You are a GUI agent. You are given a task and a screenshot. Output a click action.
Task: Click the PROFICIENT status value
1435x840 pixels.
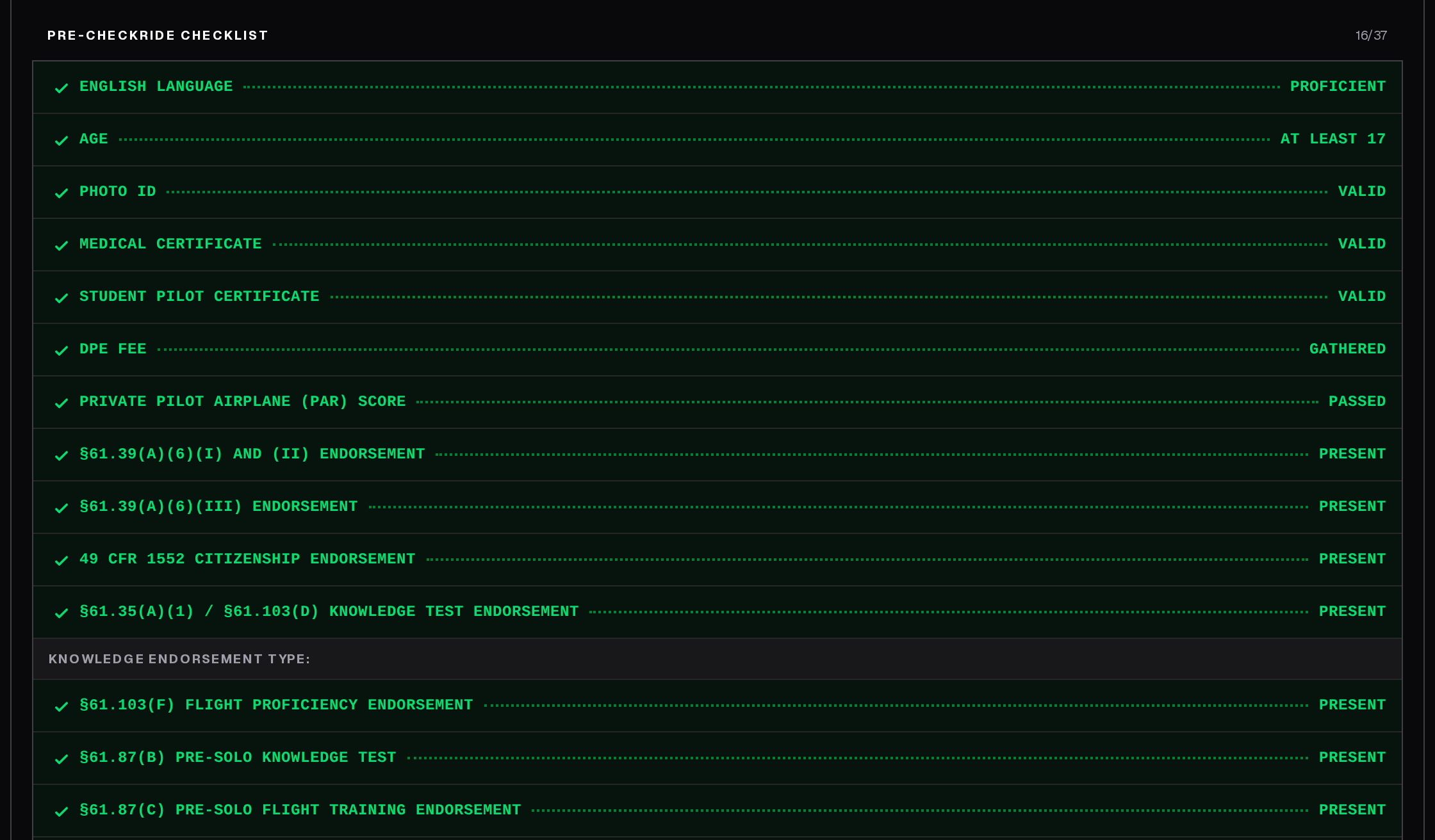(1338, 86)
